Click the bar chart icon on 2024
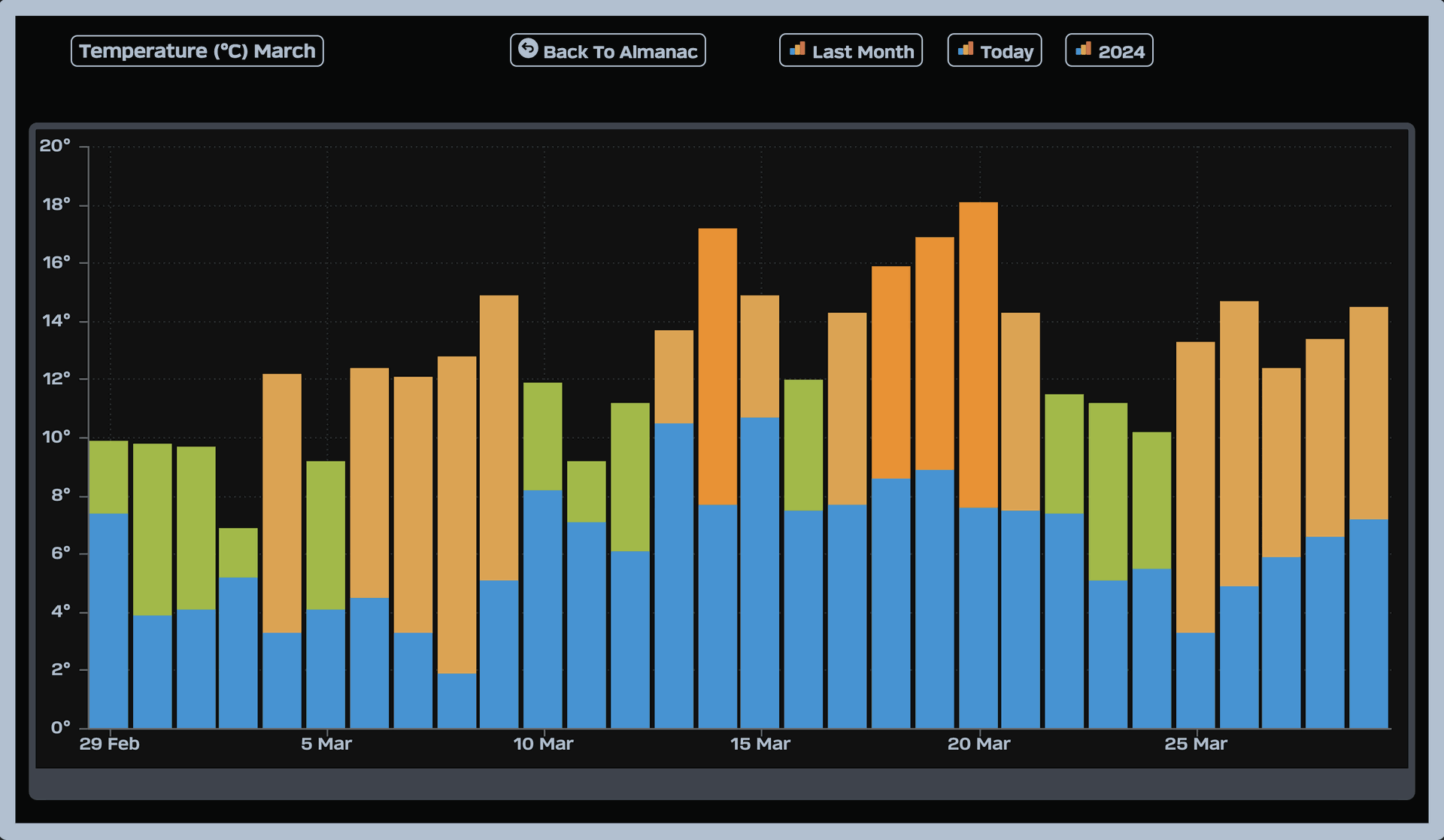The height and width of the screenshot is (840, 1444). coord(1083,50)
